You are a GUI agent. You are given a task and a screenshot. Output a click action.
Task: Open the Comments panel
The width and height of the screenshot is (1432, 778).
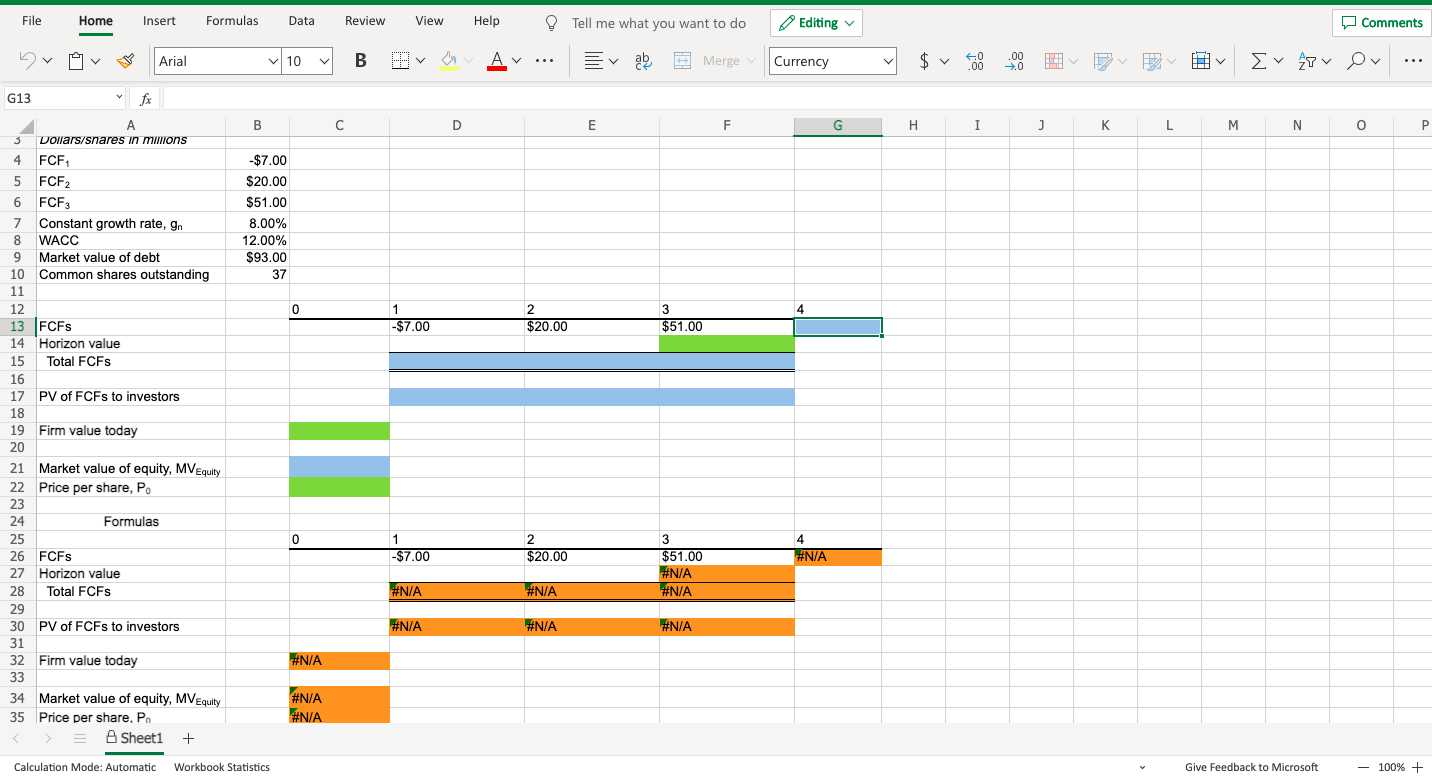click(1381, 22)
